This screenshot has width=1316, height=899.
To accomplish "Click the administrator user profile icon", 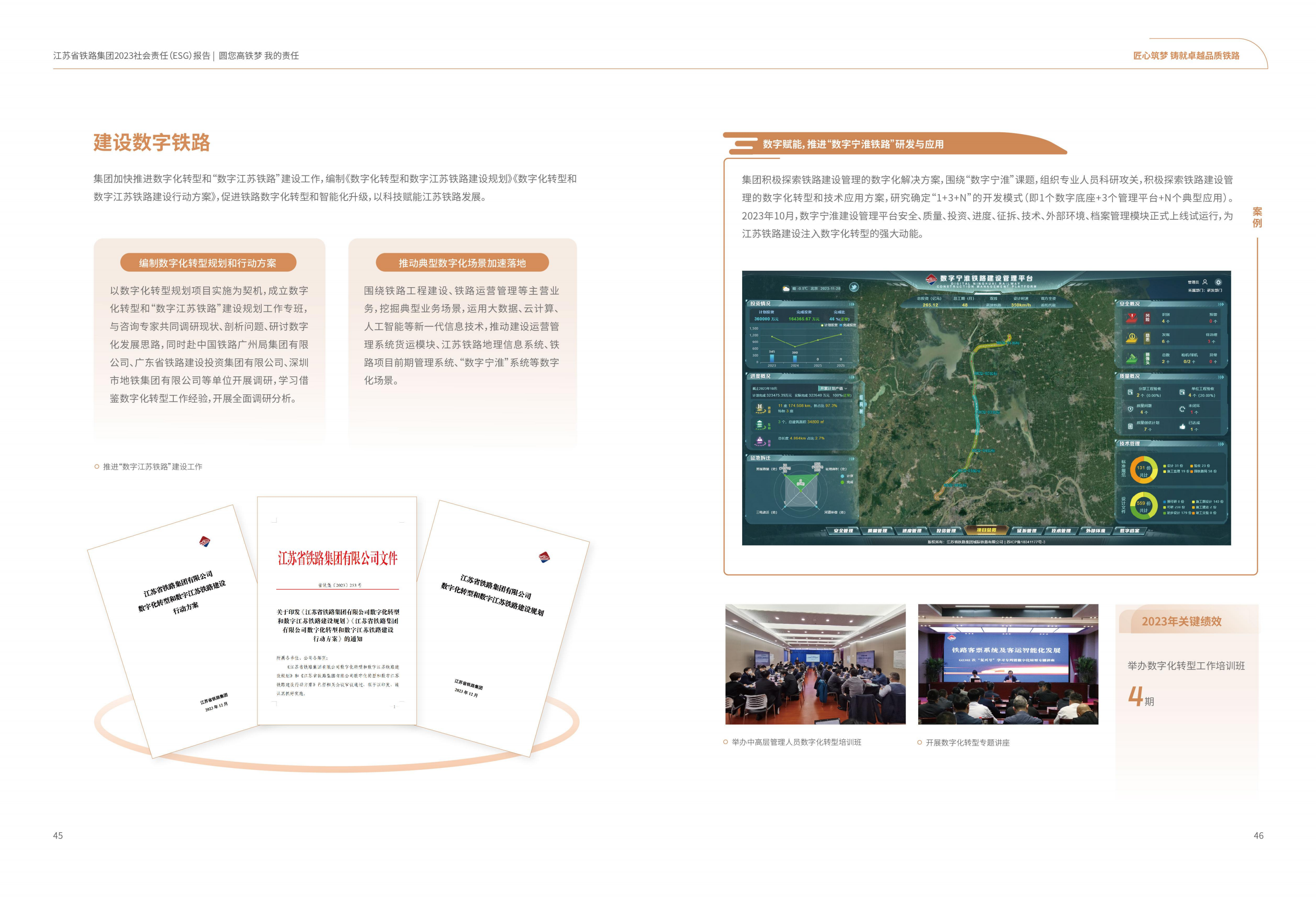I will point(1205,282).
